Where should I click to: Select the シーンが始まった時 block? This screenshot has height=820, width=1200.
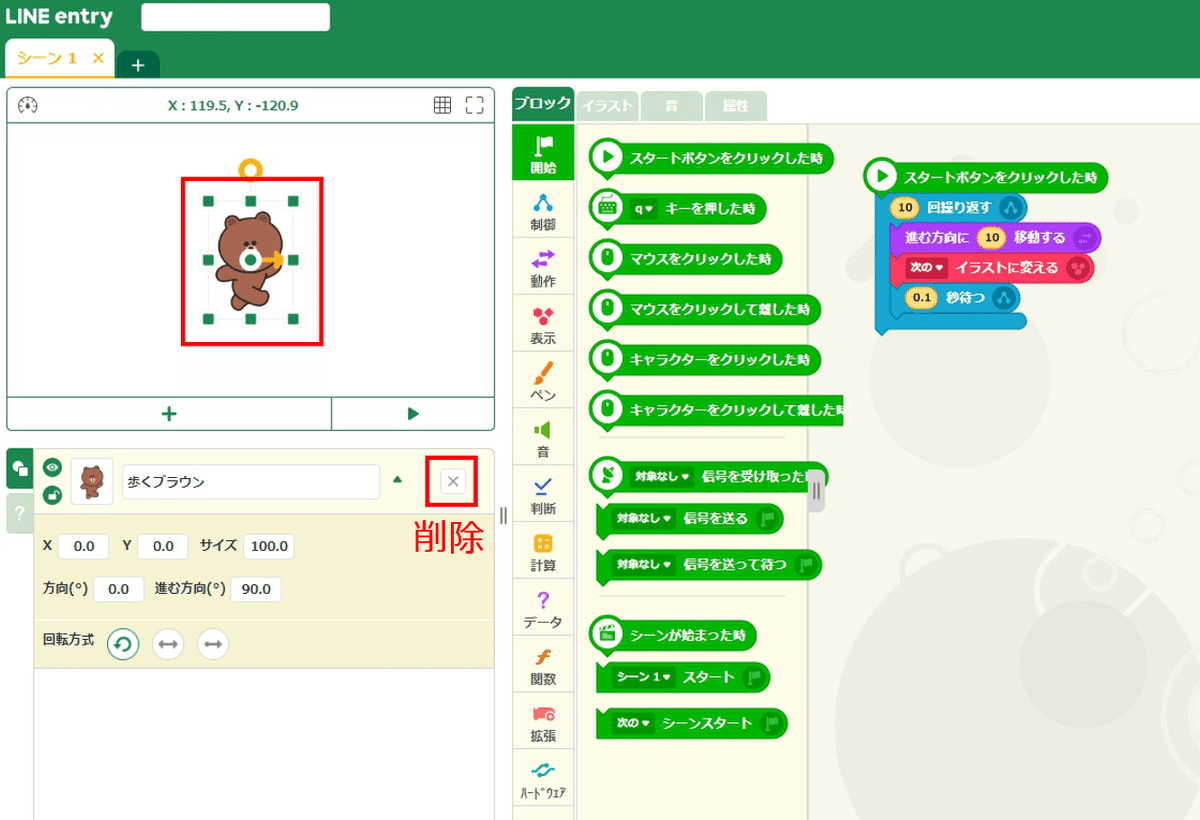coord(674,634)
